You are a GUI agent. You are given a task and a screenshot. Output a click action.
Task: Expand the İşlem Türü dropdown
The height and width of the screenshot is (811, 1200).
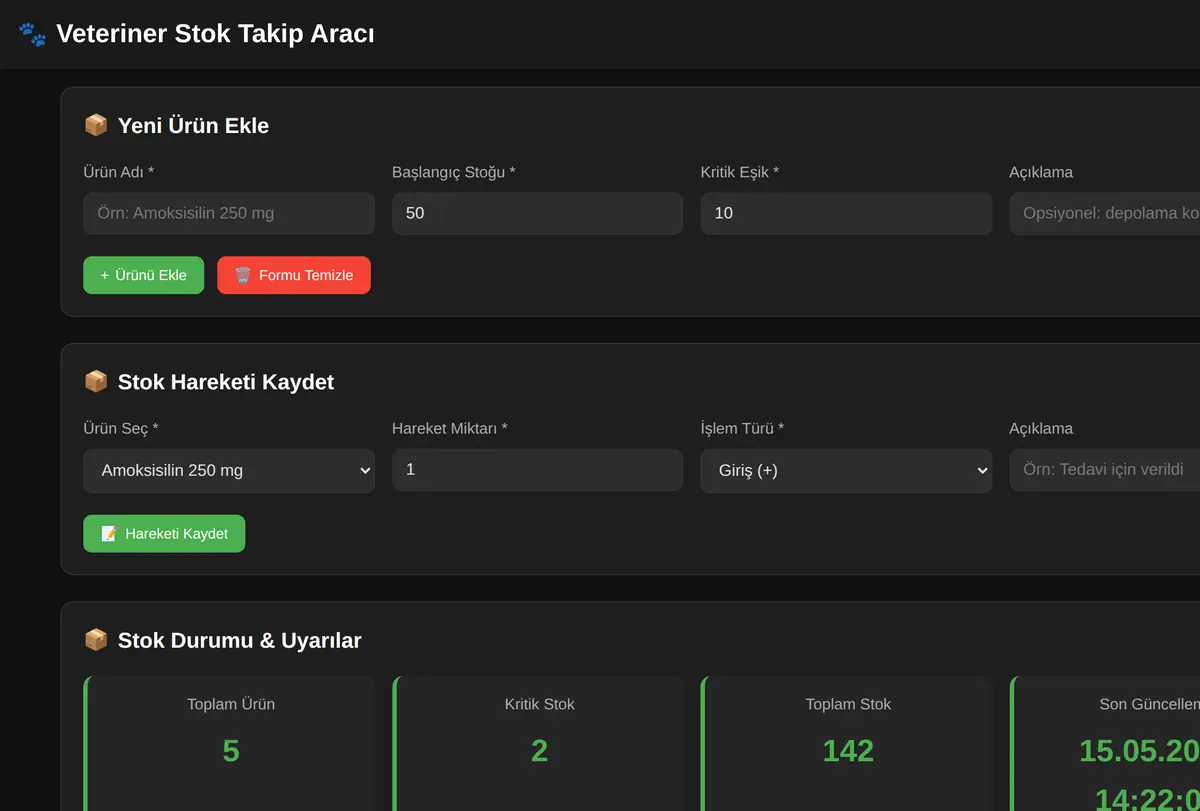coord(846,470)
